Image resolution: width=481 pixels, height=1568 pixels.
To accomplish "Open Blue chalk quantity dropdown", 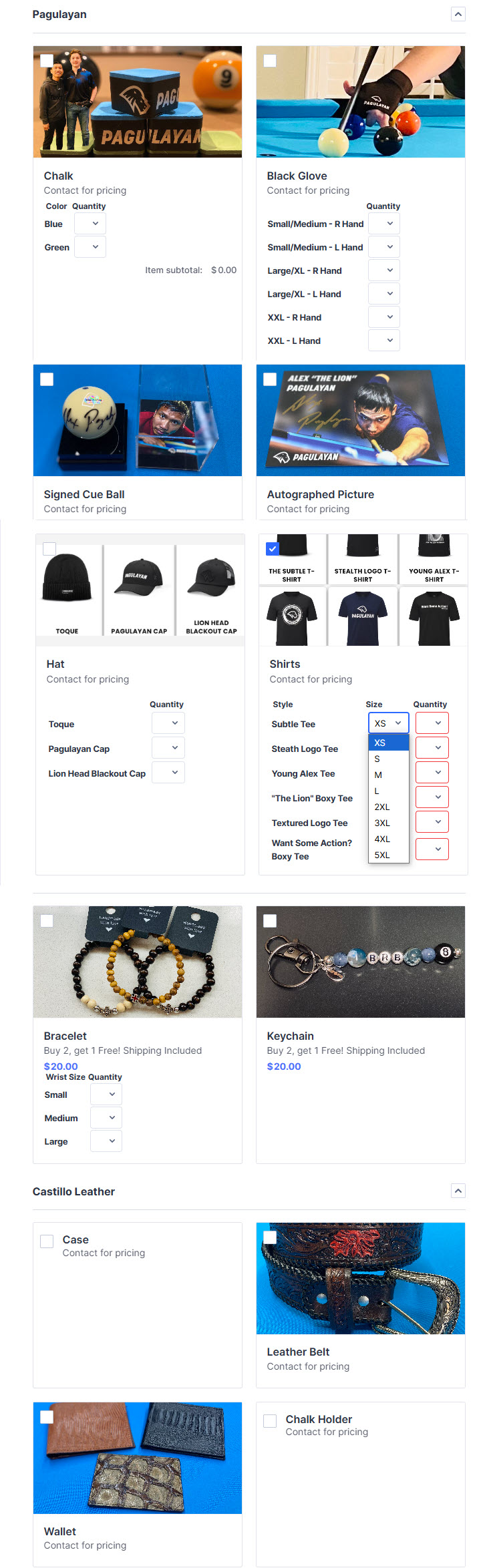I will (90, 224).
